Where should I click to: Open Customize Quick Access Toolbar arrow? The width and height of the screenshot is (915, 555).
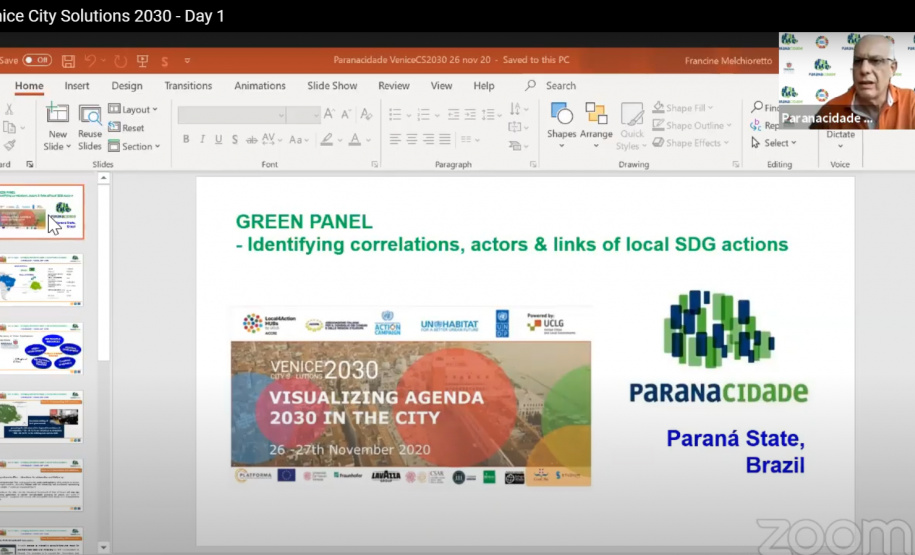pos(187,60)
